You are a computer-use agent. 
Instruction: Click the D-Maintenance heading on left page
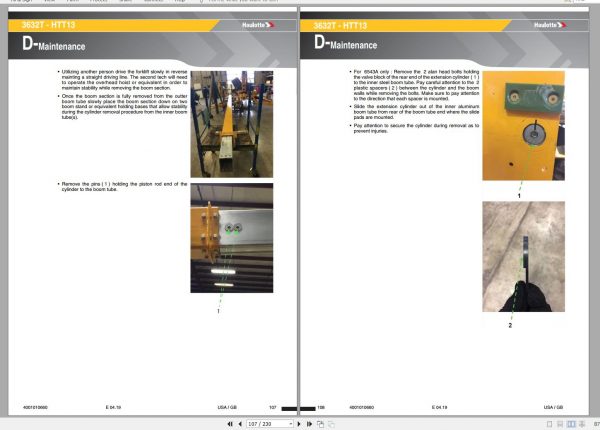coord(54,44)
